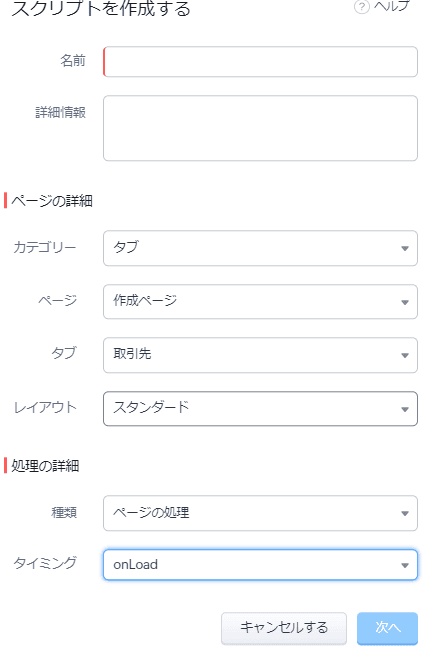436x661 pixels.
Task: Click the 次へ button
Action: point(388,628)
